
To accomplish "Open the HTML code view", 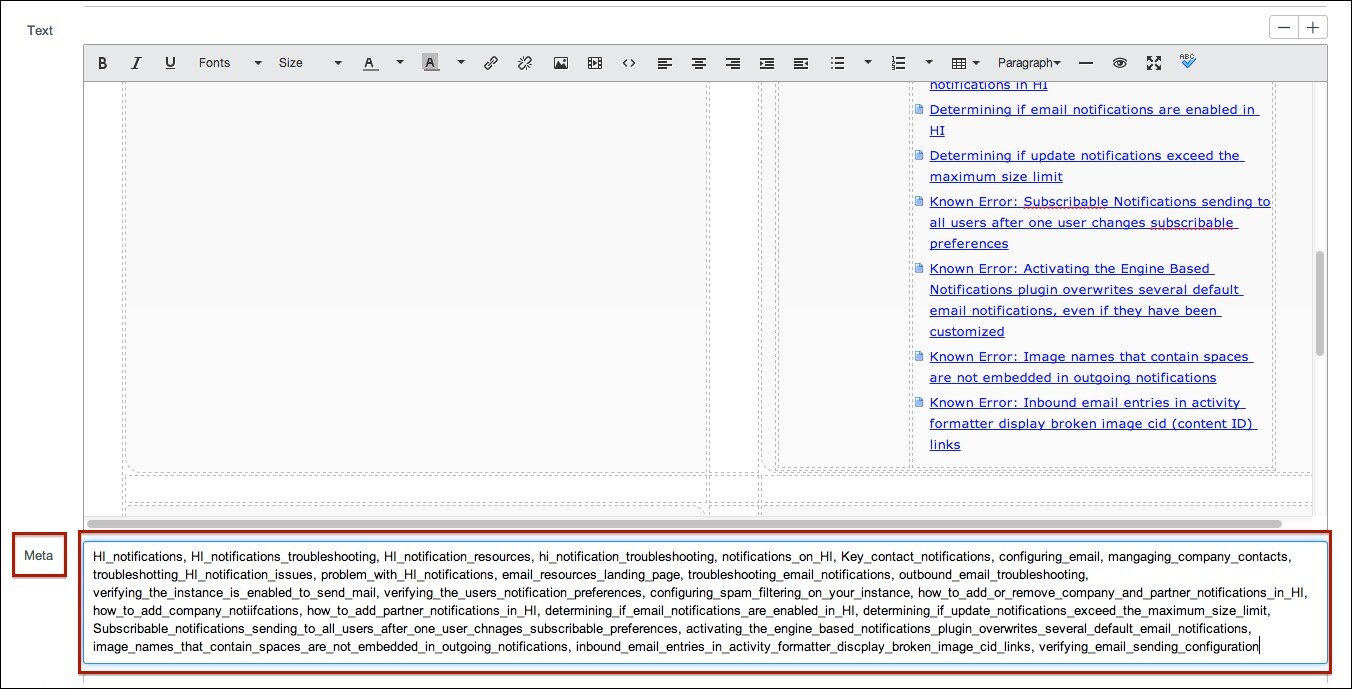I will click(629, 62).
